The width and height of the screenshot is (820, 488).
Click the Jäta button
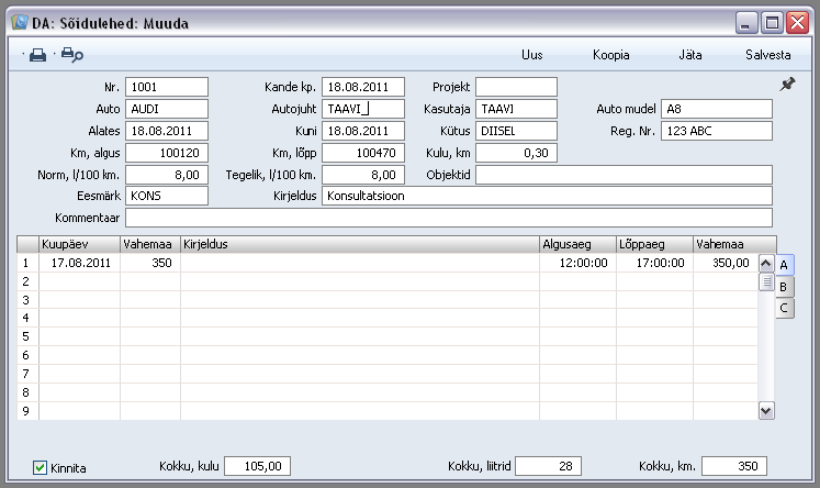(x=690, y=55)
